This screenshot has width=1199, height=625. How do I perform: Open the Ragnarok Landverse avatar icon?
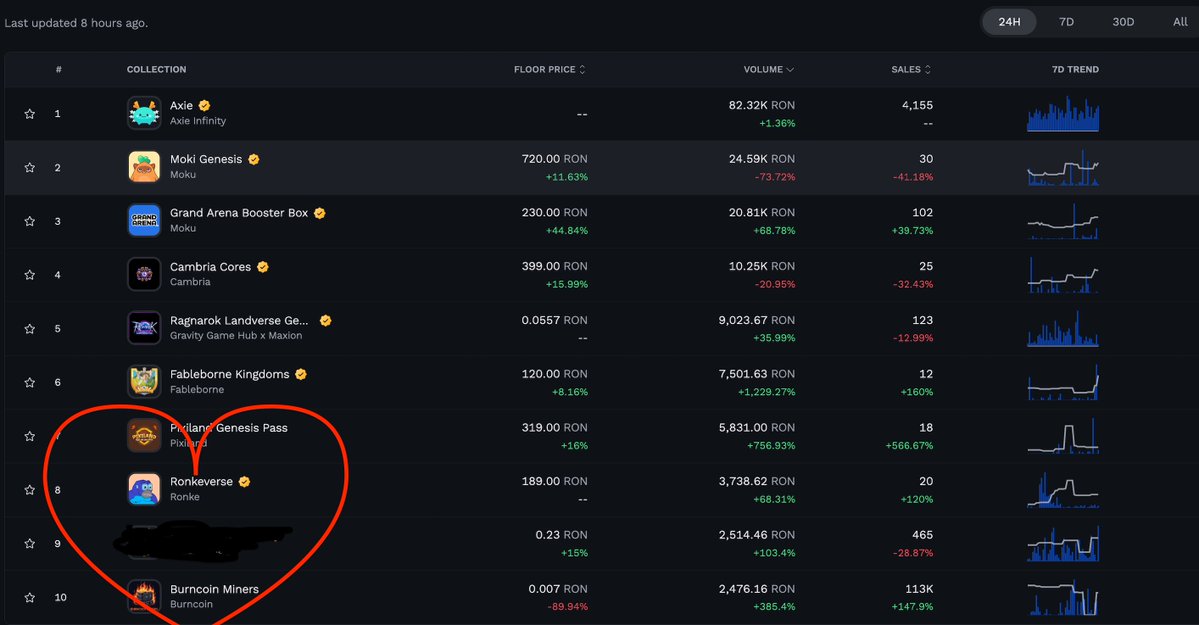click(144, 328)
